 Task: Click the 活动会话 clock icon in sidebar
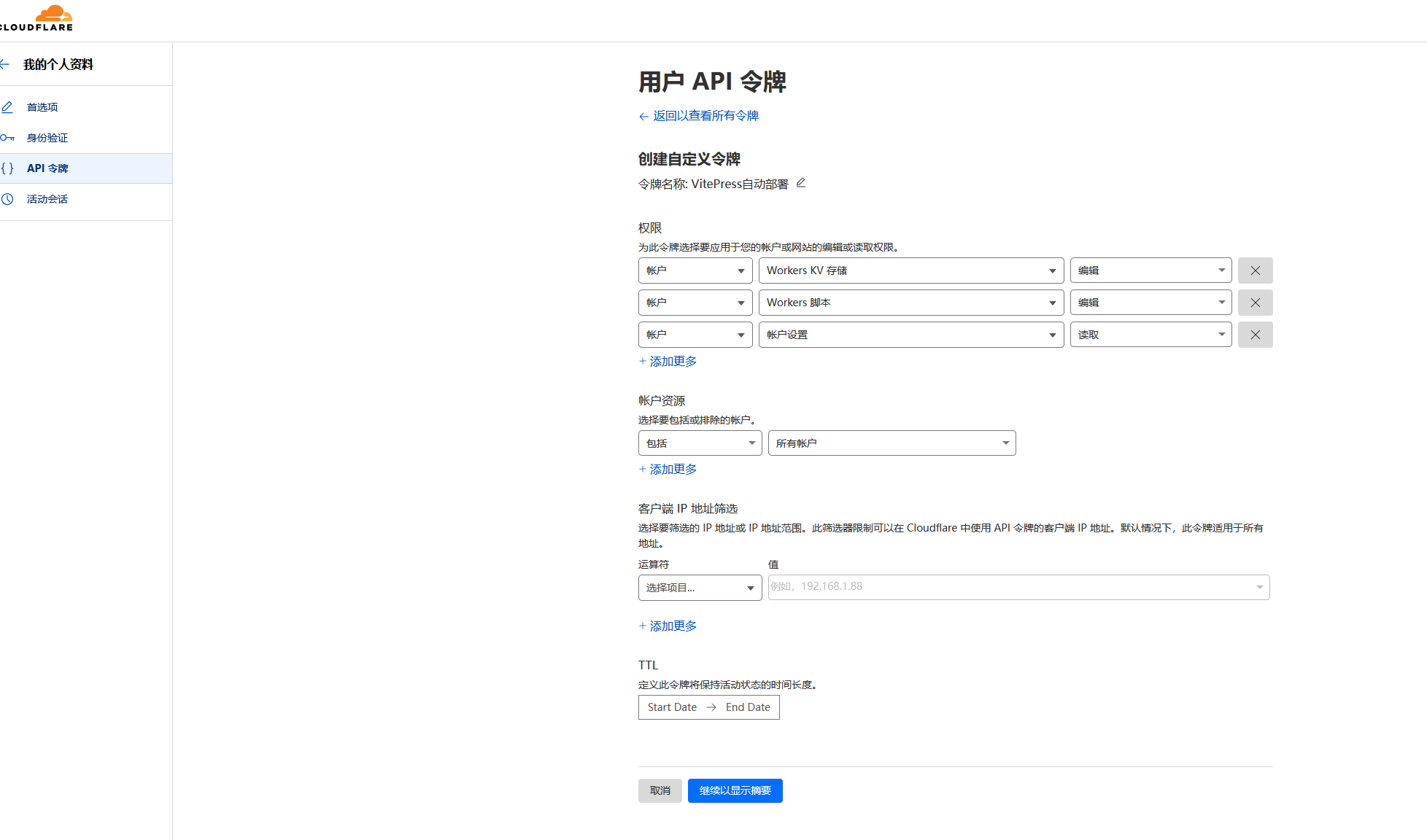point(7,199)
